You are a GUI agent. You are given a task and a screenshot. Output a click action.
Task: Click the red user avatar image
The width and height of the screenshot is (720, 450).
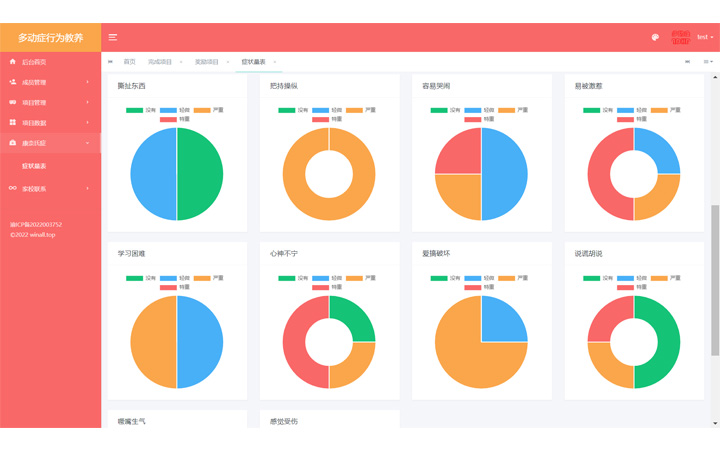coord(680,37)
